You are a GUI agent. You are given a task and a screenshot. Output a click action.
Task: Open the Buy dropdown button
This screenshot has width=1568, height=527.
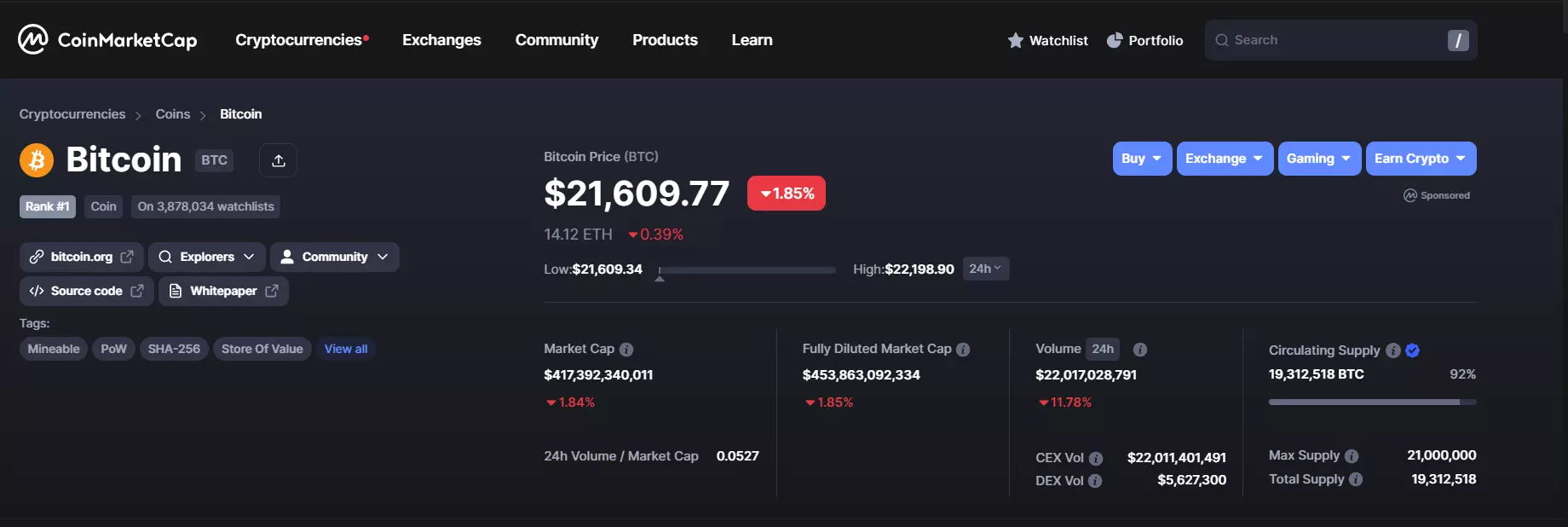tap(1142, 159)
